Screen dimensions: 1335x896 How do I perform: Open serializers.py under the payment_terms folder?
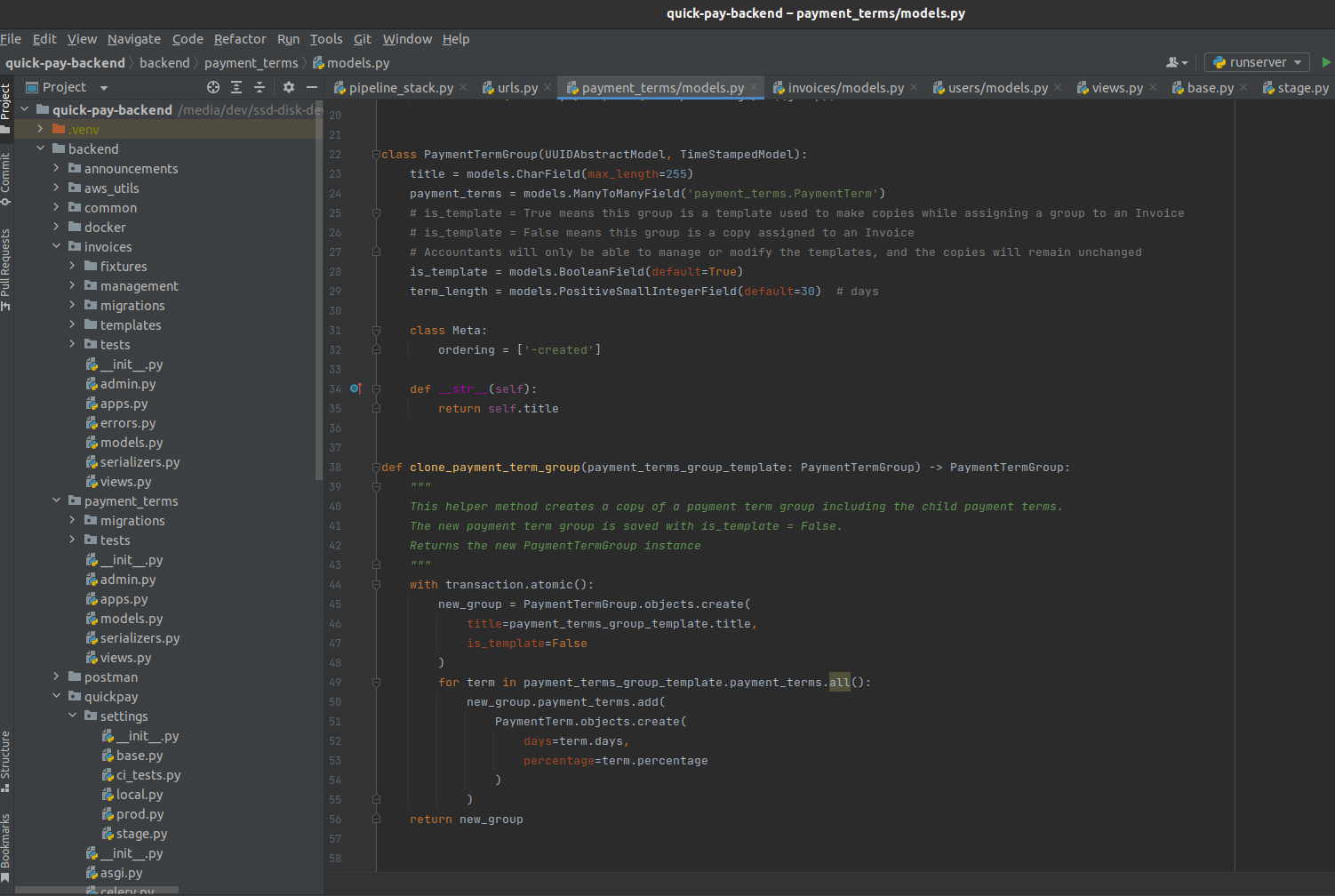(x=140, y=638)
